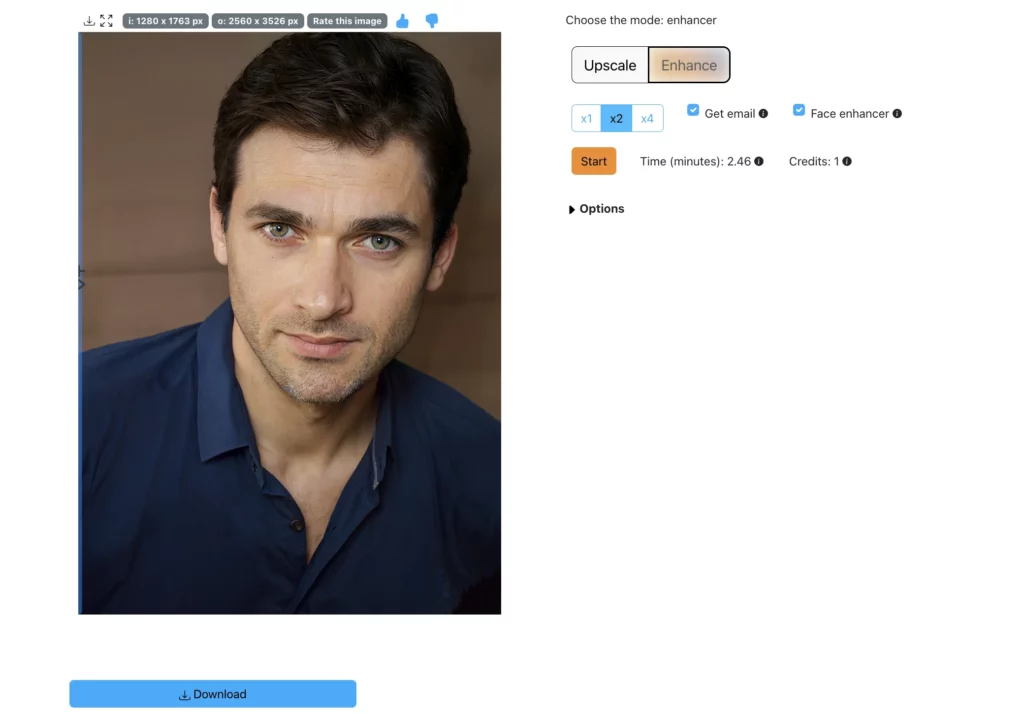
Task: Select the Enhance mode tab
Action: click(x=688, y=64)
